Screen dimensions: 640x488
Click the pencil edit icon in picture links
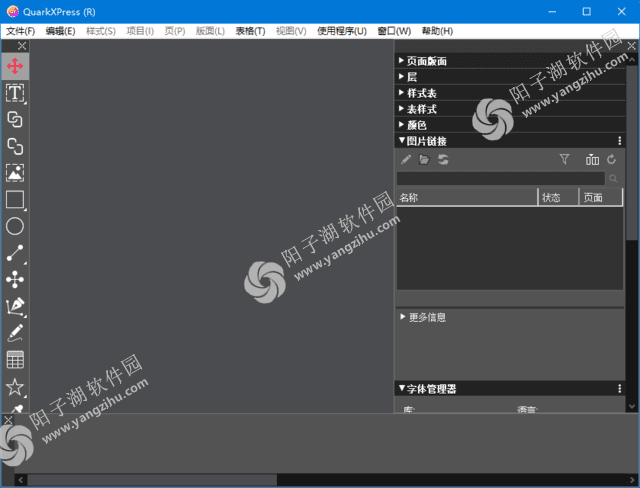coord(406,160)
